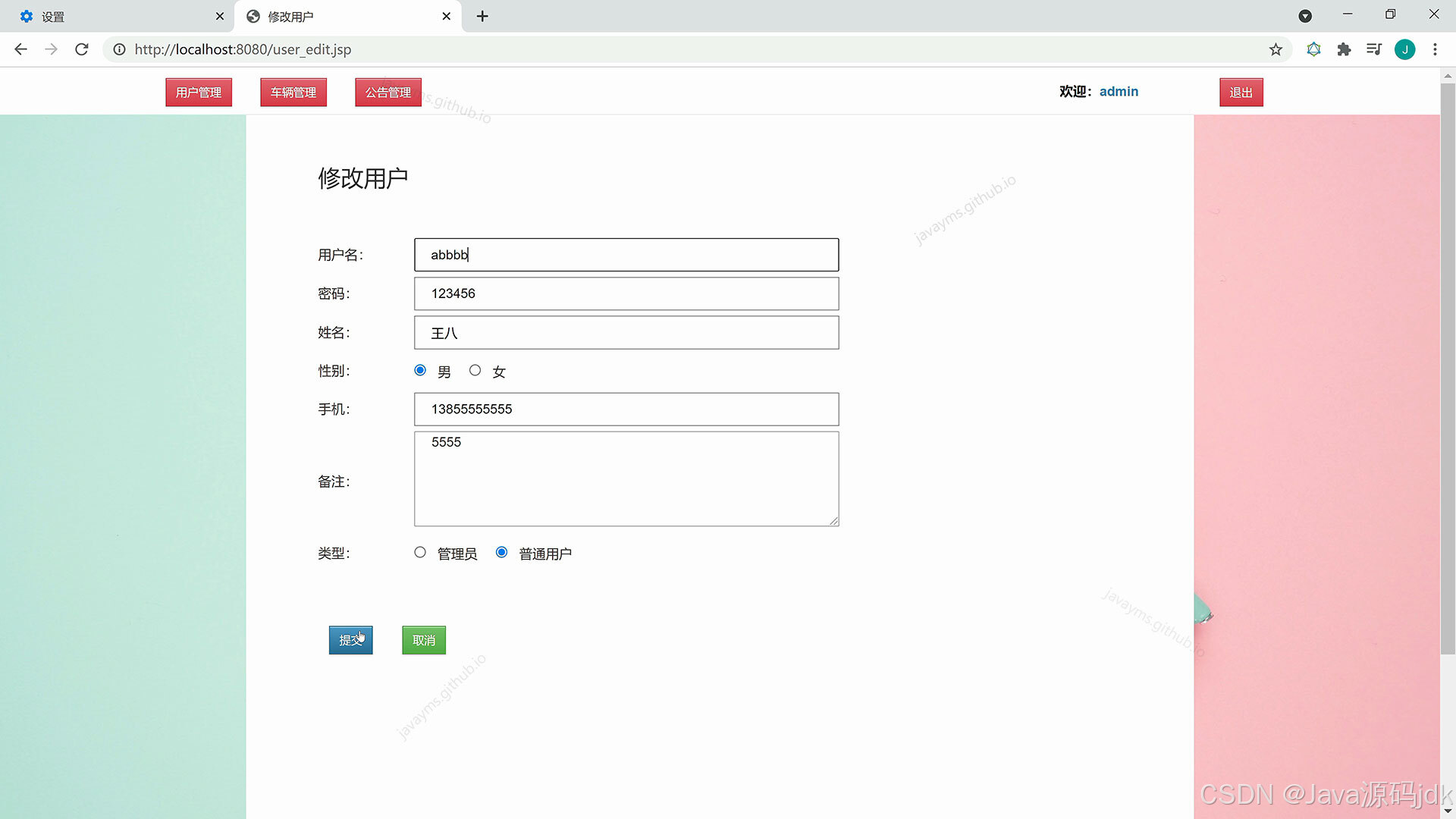The image size is (1456, 819).
Task: Select the 普通用户 type radio button
Action: [501, 552]
